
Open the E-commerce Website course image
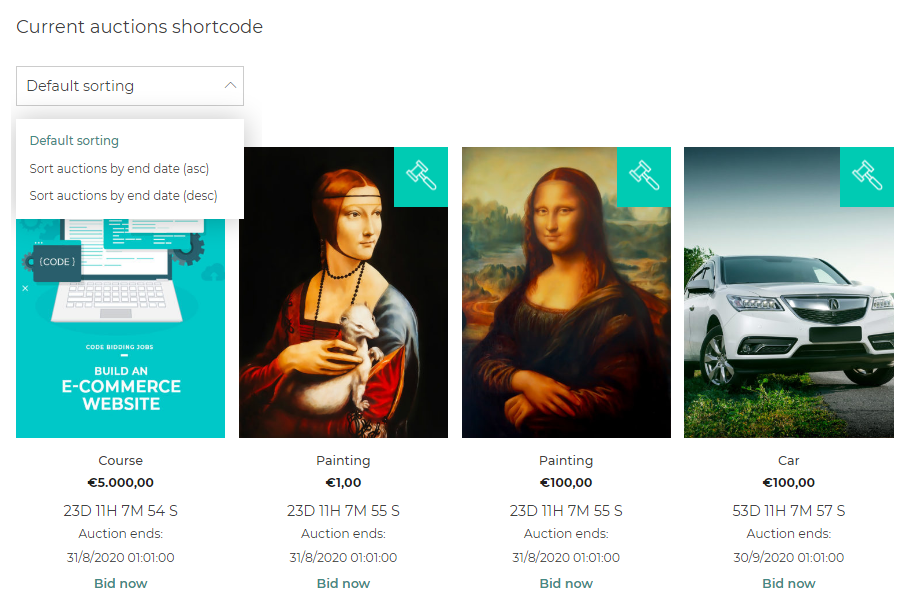[120, 329]
